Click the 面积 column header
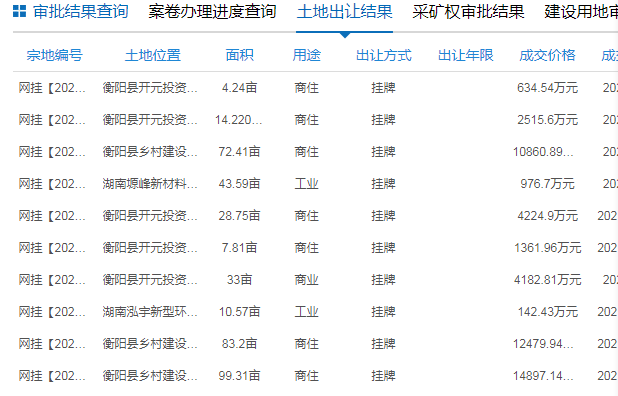618x396 pixels. pyautogui.click(x=239, y=55)
